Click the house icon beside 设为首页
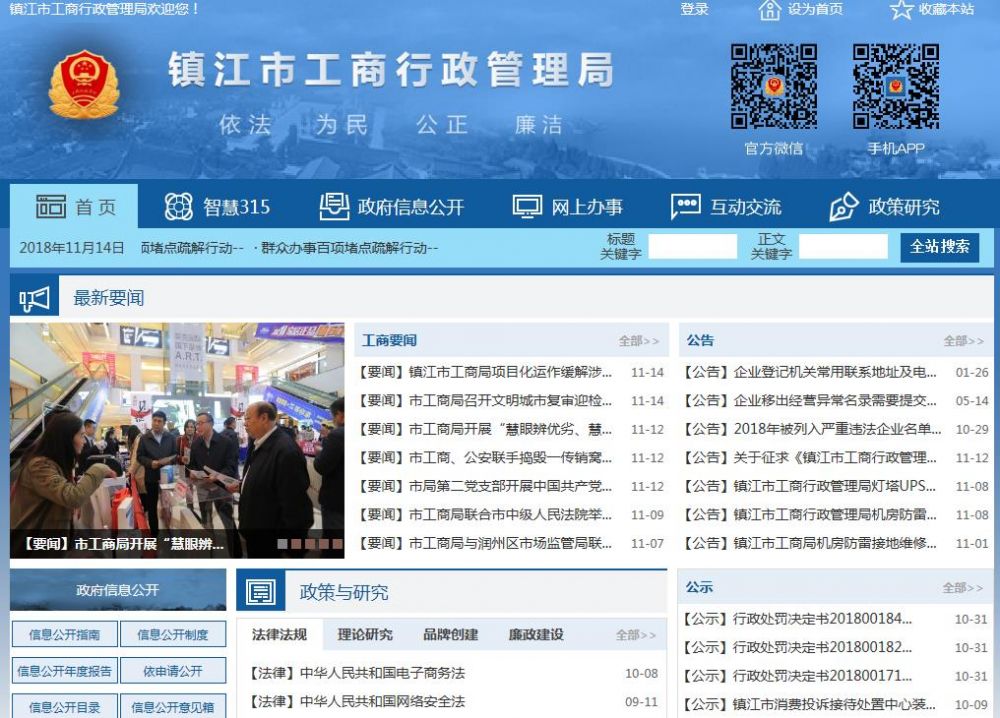The height and width of the screenshot is (718, 1000). click(x=769, y=9)
